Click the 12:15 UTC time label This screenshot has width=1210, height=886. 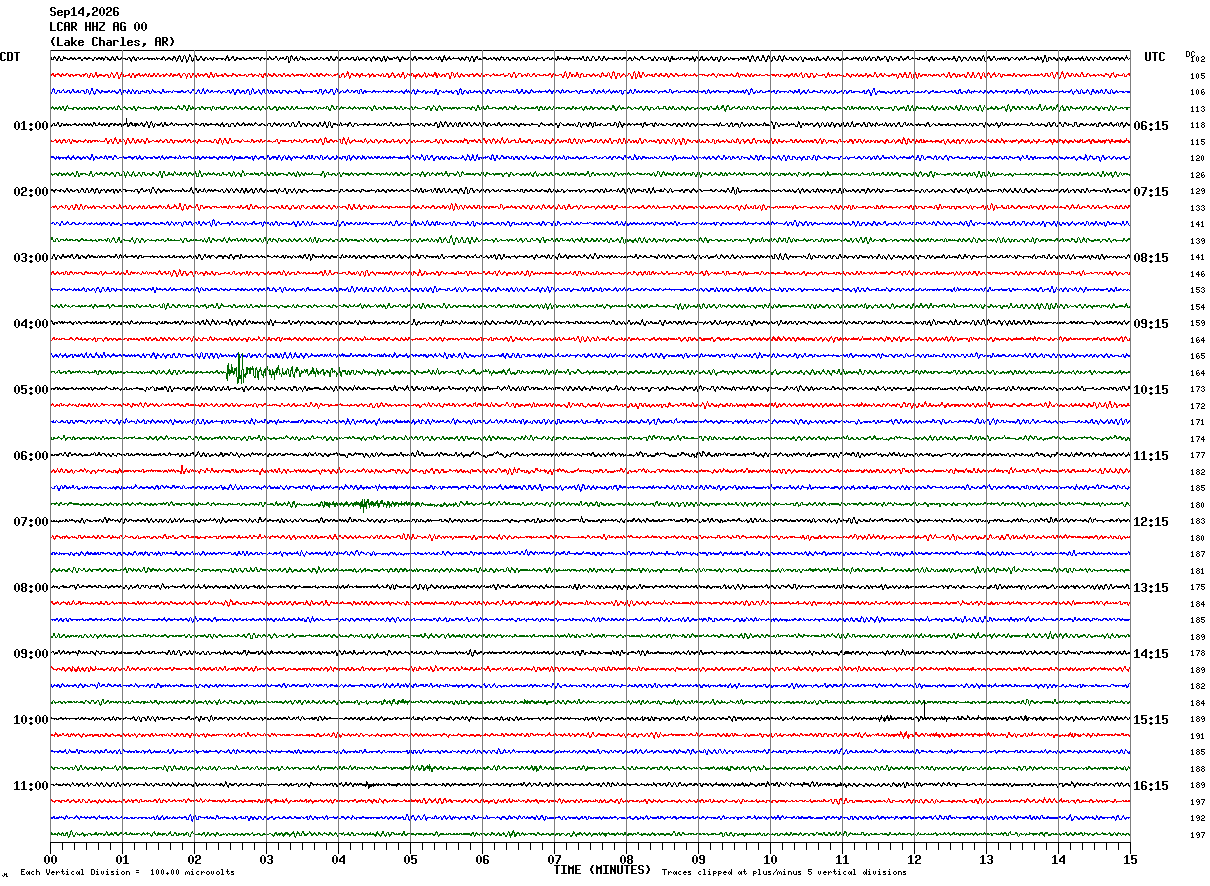coord(1151,522)
